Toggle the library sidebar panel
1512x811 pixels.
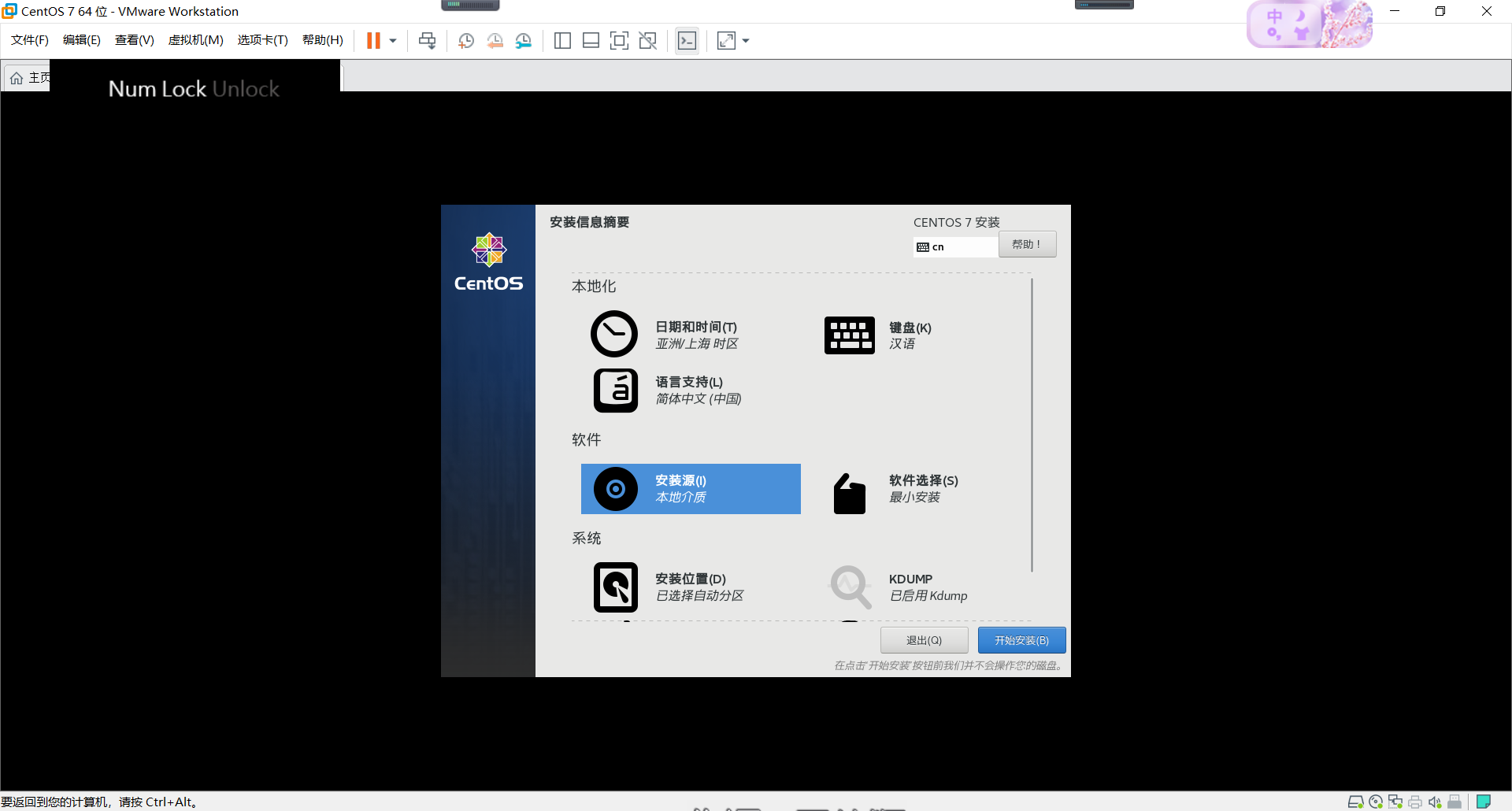(x=562, y=41)
